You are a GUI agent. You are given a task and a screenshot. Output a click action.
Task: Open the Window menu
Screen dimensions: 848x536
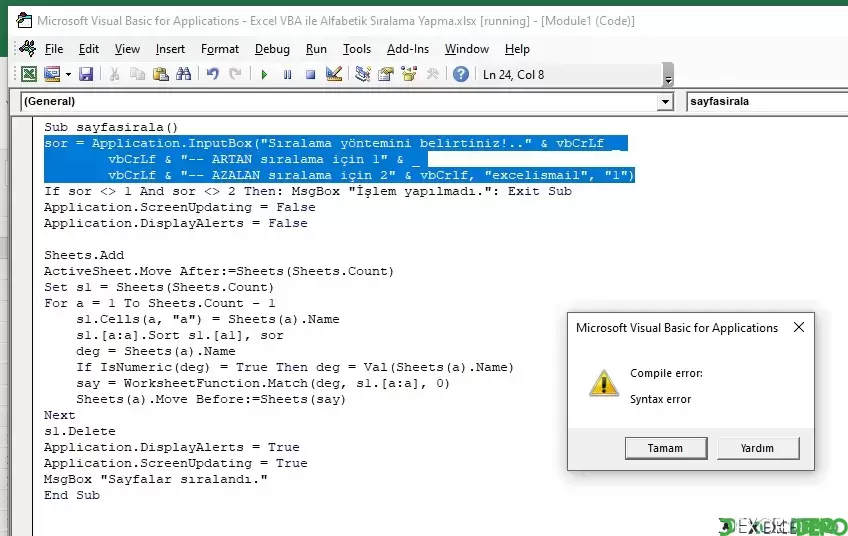467,49
